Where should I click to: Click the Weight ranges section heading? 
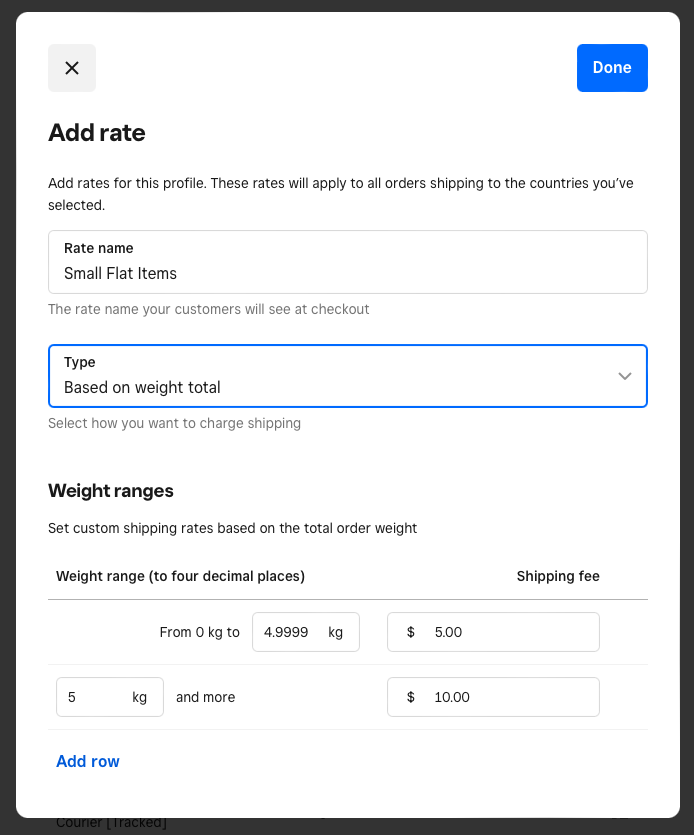pyautogui.click(x=111, y=491)
